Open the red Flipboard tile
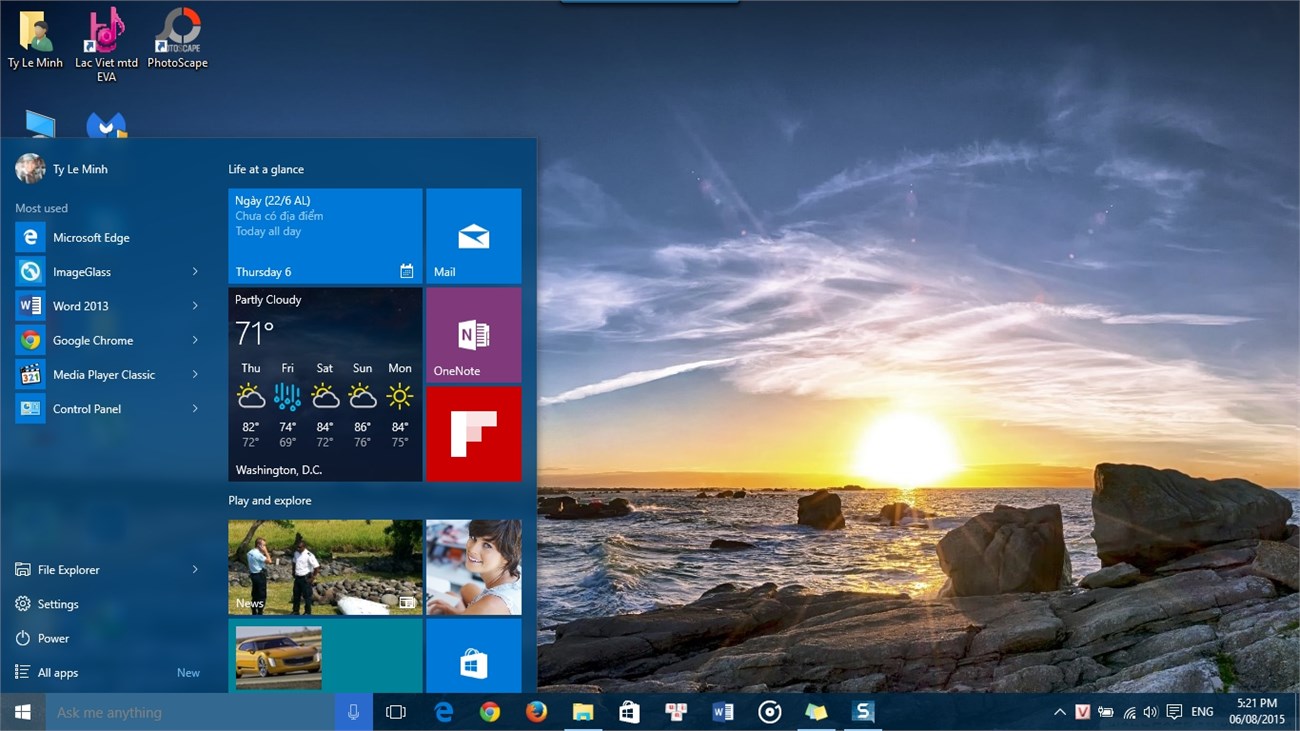Screen dimensions: 1300x731 [x=474, y=434]
